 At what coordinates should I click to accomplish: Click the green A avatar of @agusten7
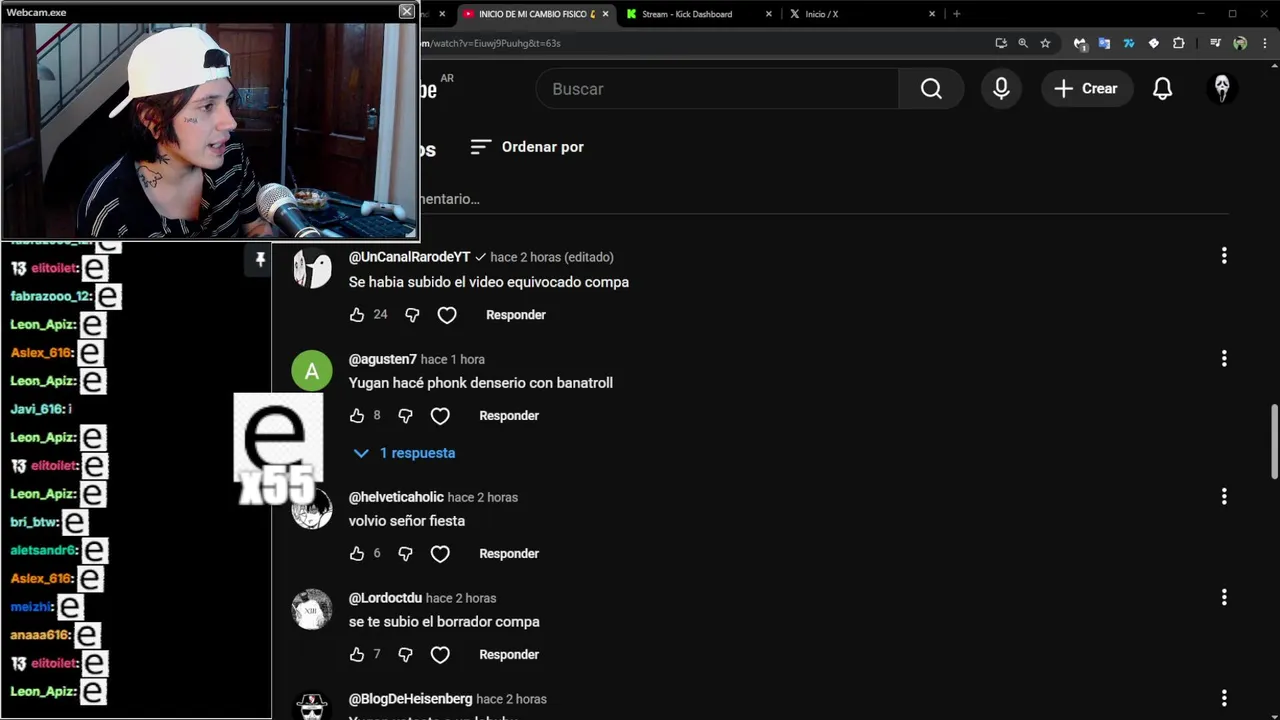(312, 371)
